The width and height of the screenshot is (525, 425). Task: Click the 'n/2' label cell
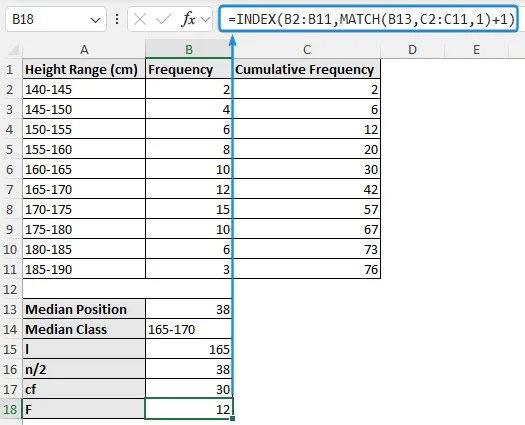click(x=84, y=369)
